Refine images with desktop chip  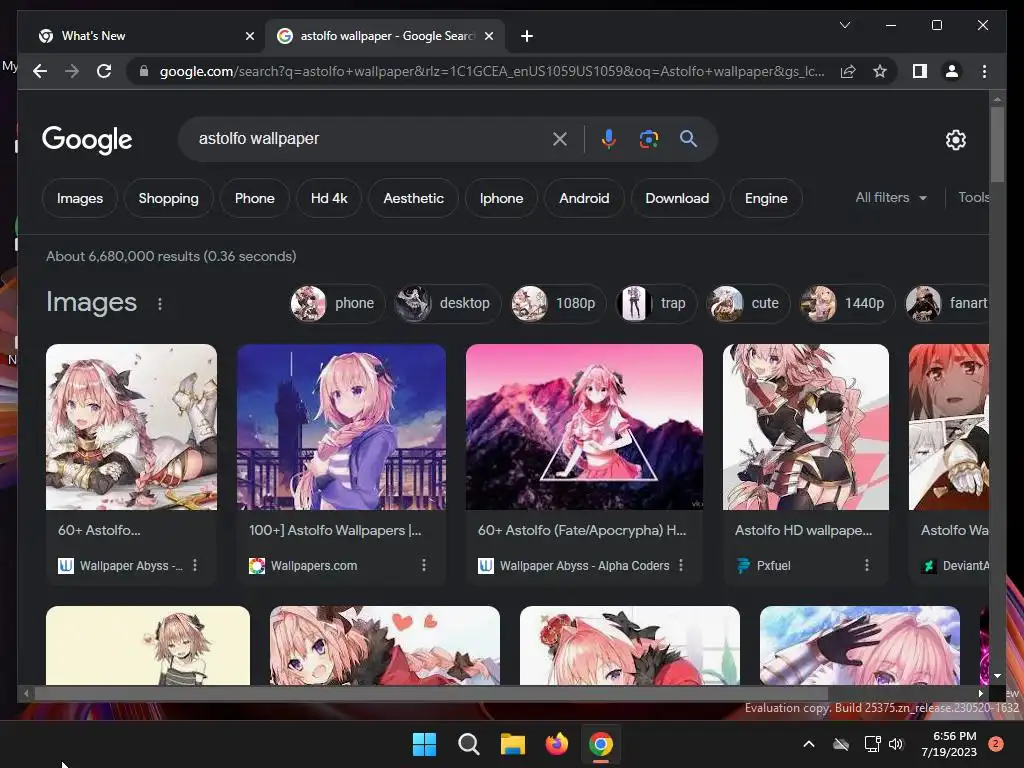[447, 303]
